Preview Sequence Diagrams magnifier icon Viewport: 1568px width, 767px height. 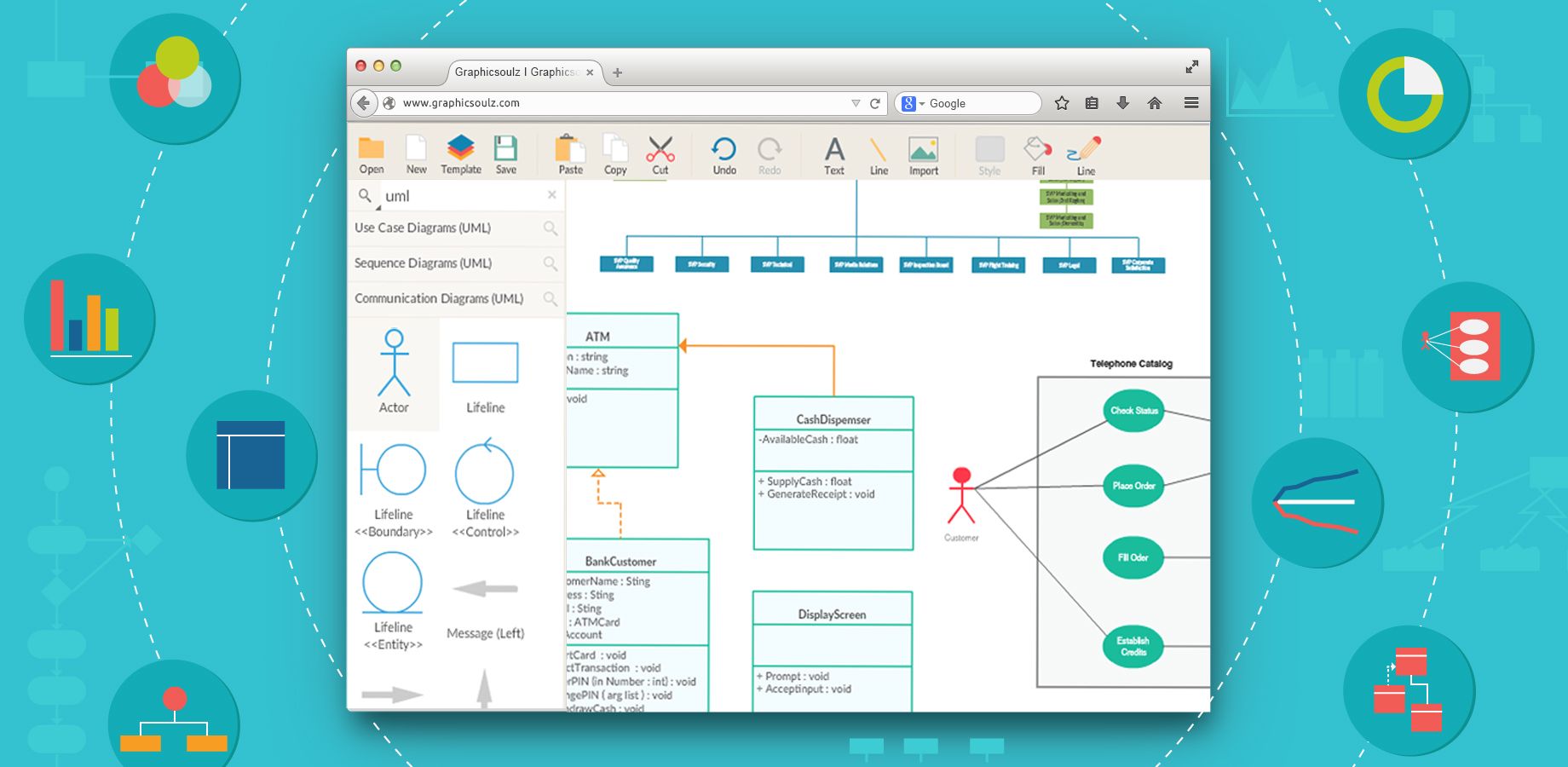(x=551, y=263)
